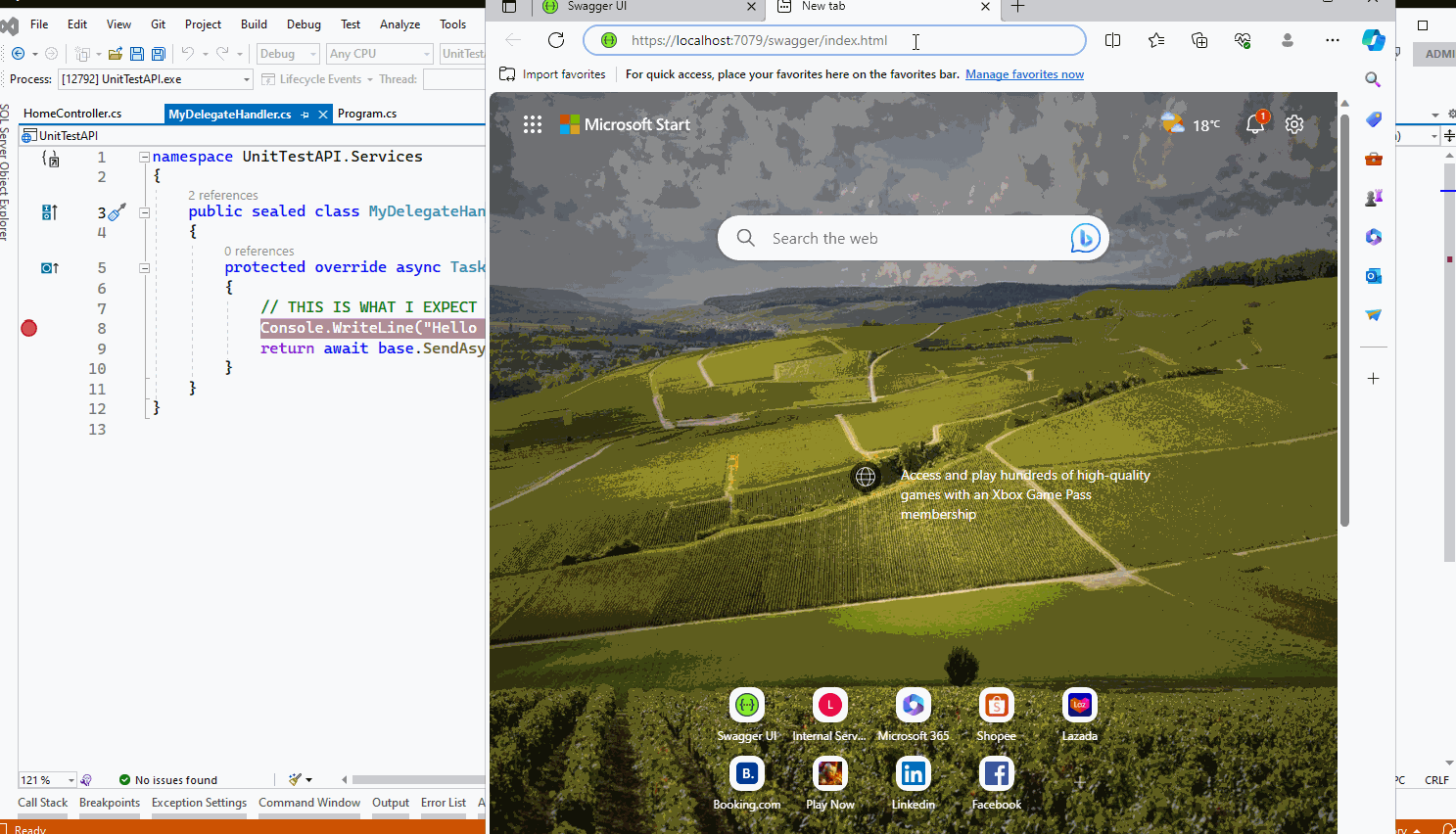Open the Copilot icon in Edge
This screenshot has width=1456, height=834.
(1374, 40)
